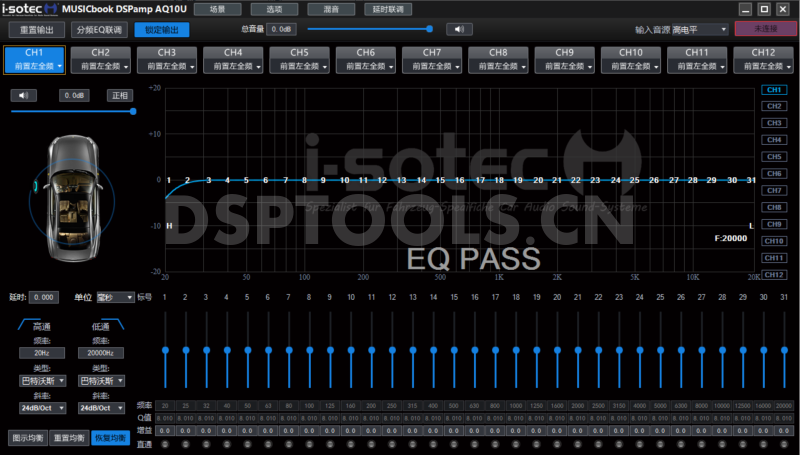This screenshot has height=455, width=800.
Task: Open the 延时联调 delay link menu
Action: [388, 9]
